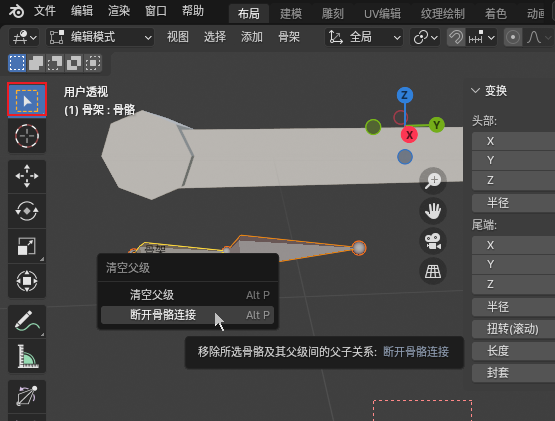Choose 清空父级 in the popup menu
The height and width of the screenshot is (421, 555).
[x=187, y=295]
